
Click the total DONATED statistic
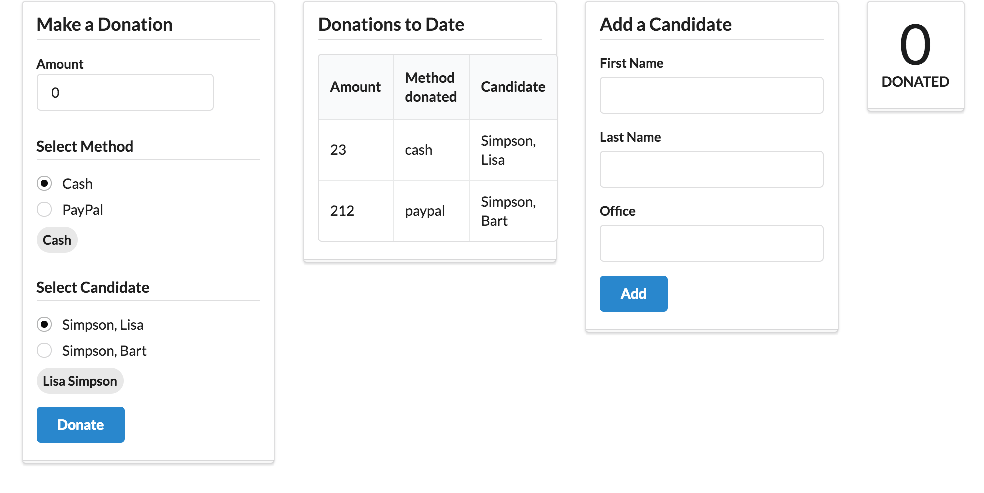(x=915, y=57)
